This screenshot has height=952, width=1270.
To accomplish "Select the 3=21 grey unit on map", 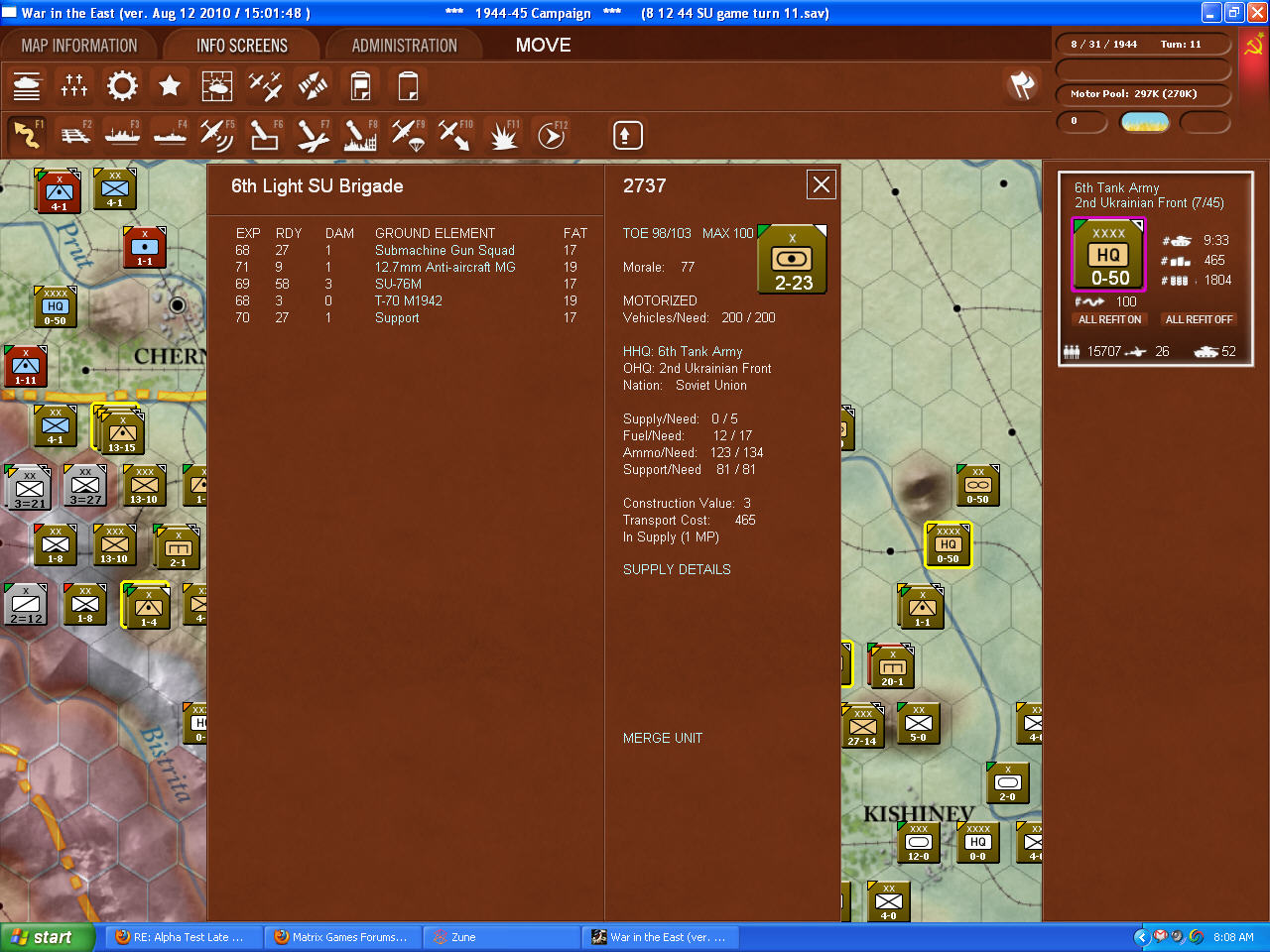I will [28, 487].
